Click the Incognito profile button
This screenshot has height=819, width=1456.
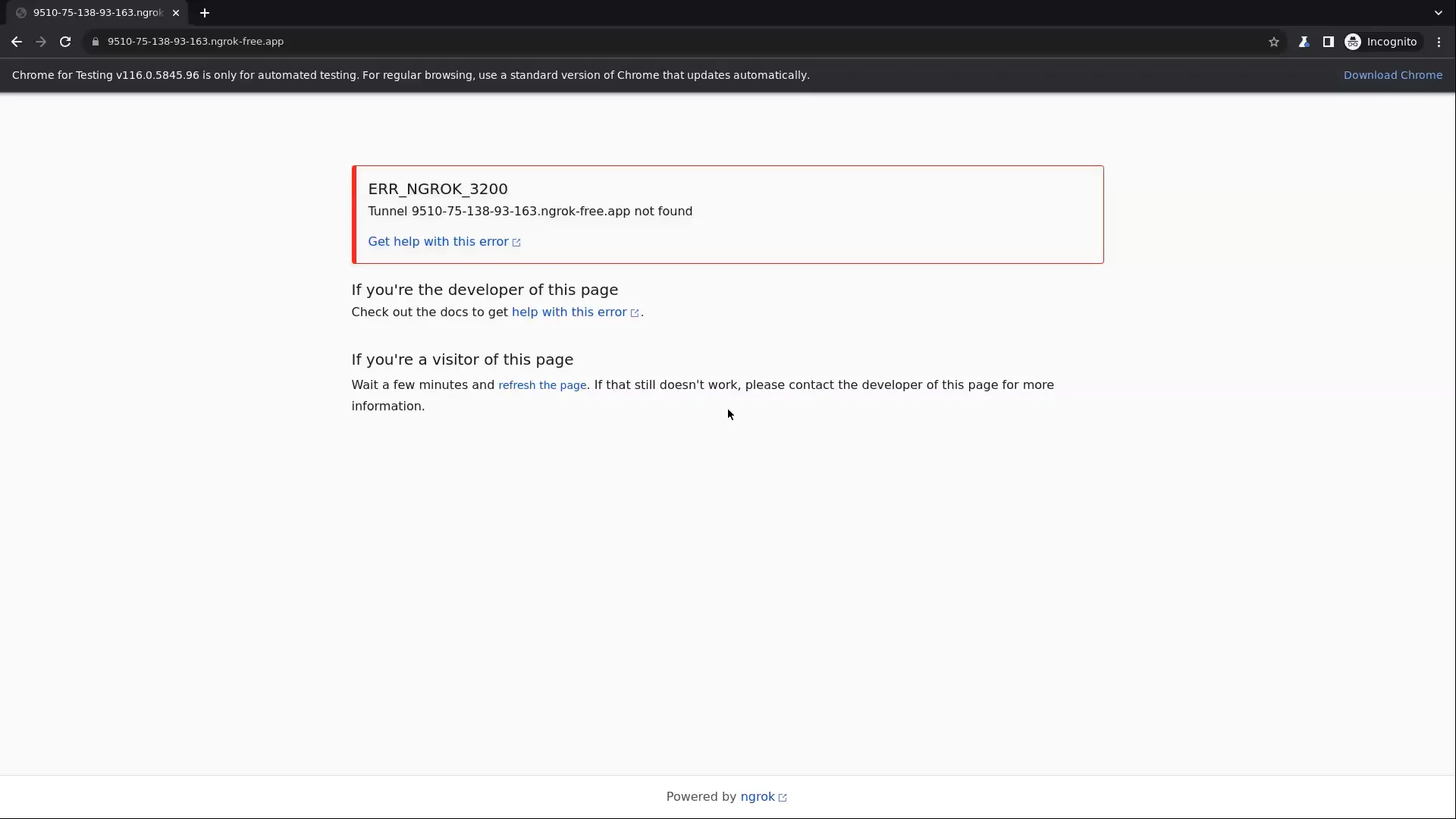pos(1381,42)
